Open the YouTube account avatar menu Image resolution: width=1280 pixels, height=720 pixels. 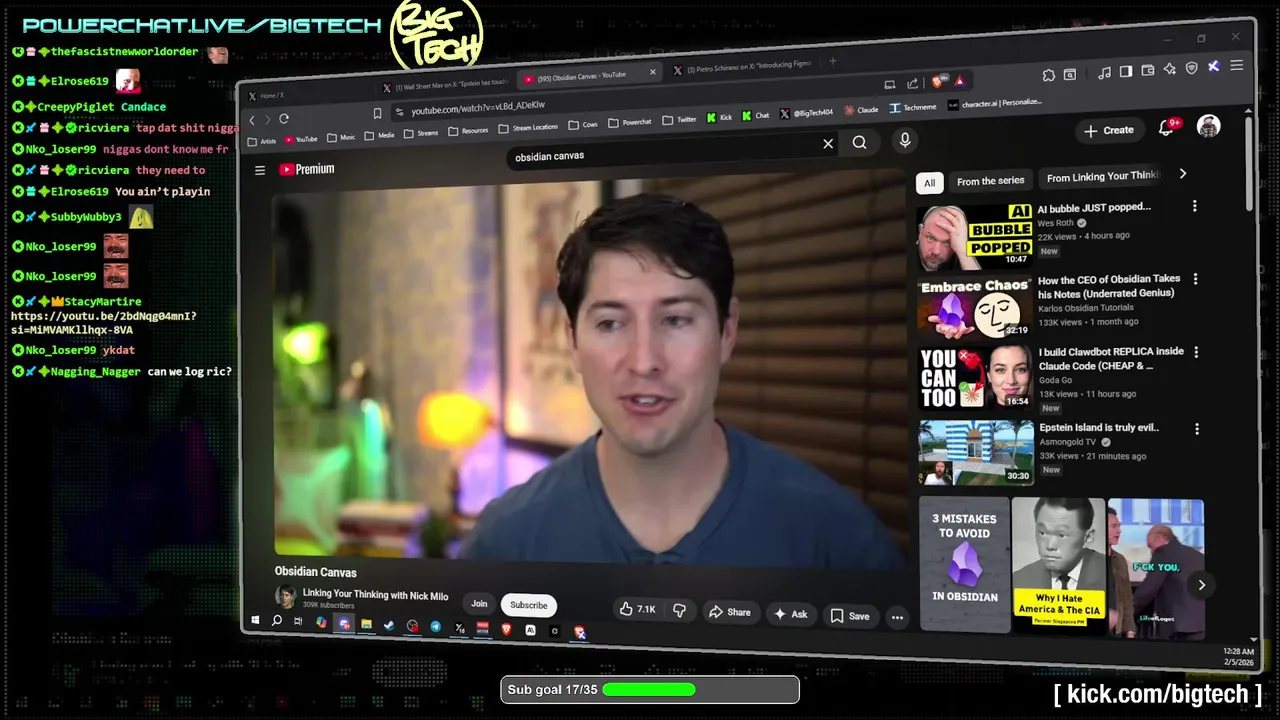[1208, 127]
